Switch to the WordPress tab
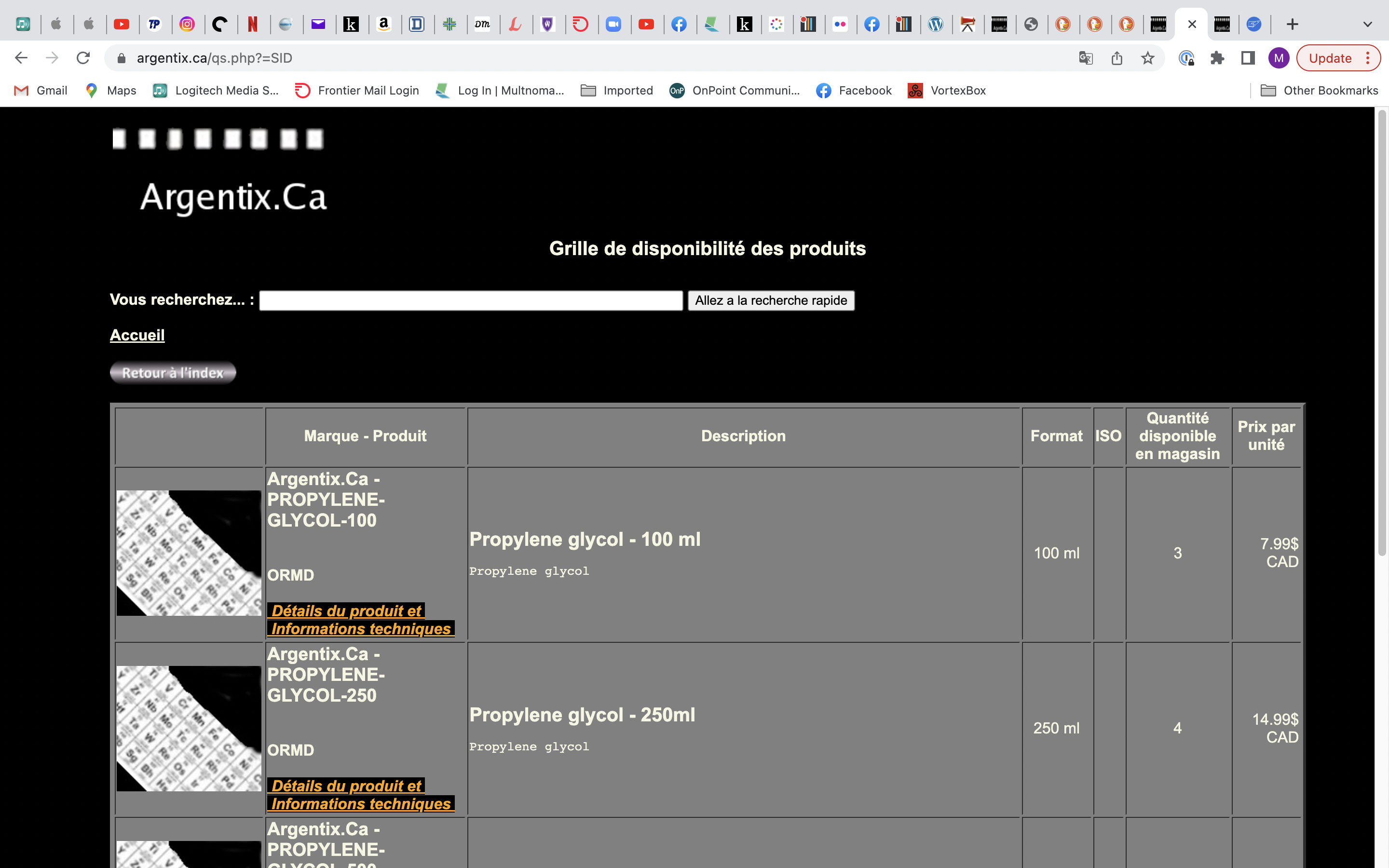Viewport: 1389px width, 868px height. (x=936, y=24)
